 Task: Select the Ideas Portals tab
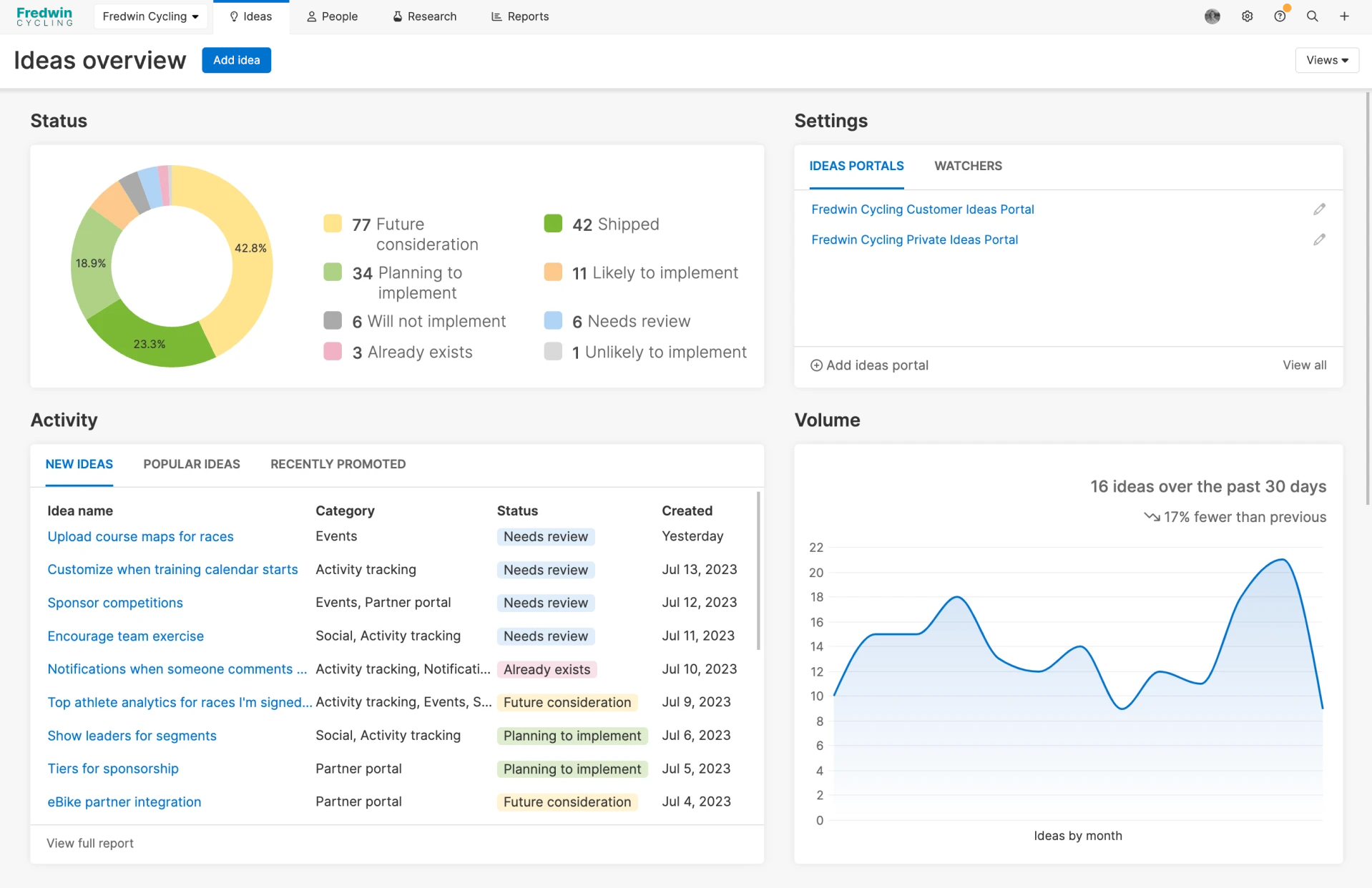click(856, 166)
